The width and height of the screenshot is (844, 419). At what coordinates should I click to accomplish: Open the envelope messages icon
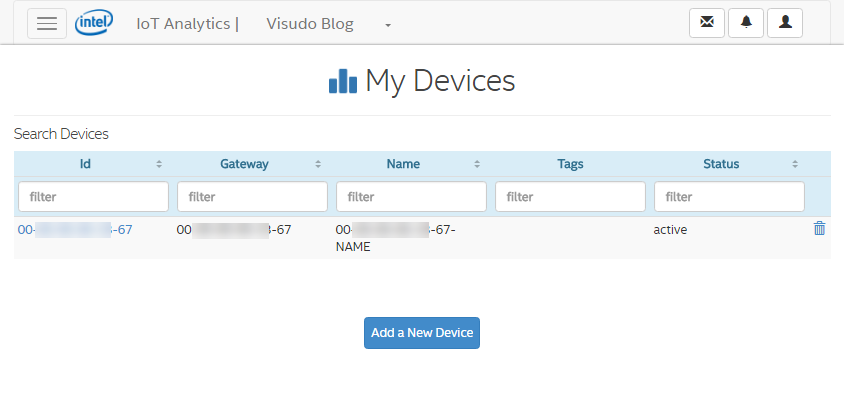pyautogui.click(x=707, y=23)
